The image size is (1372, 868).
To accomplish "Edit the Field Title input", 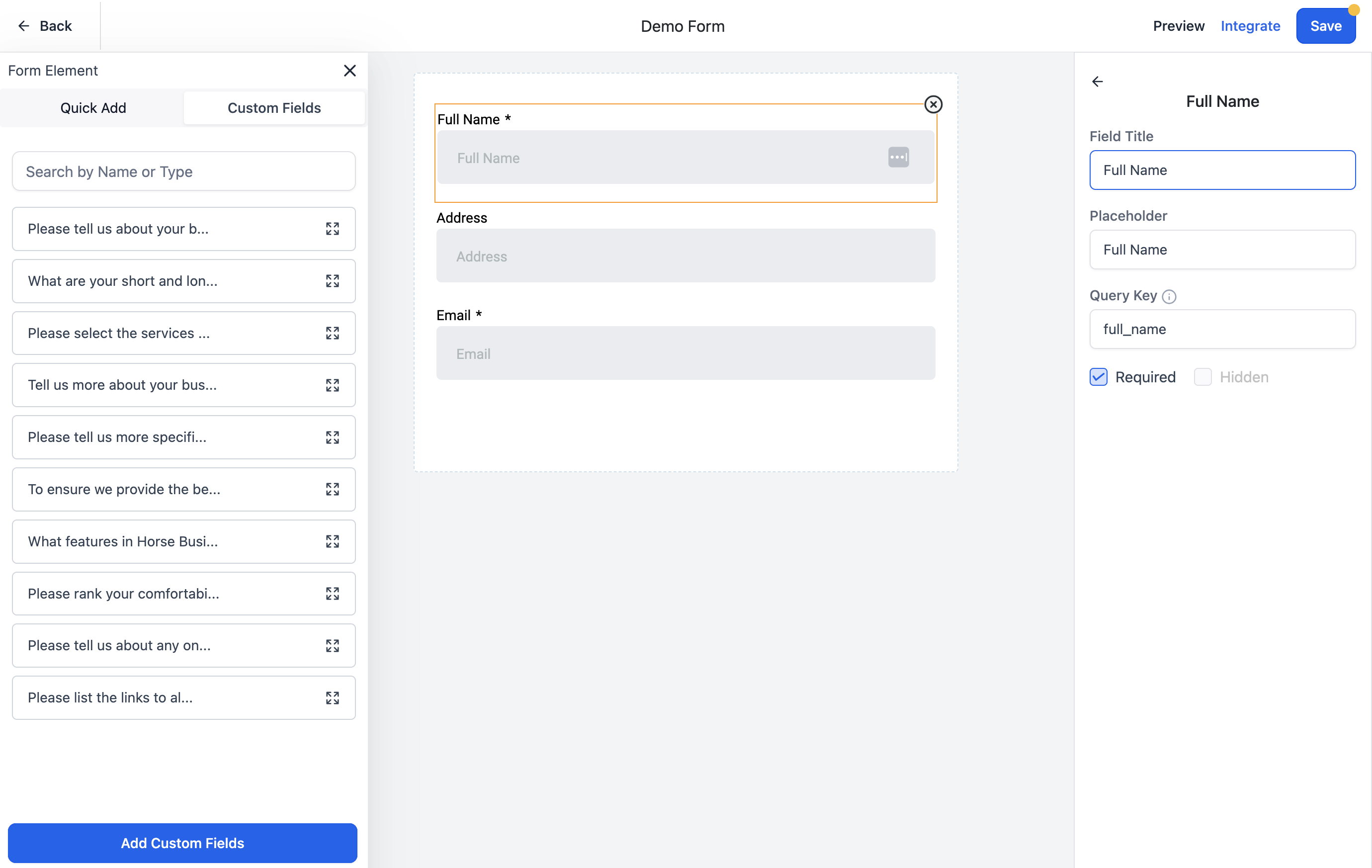I will [x=1222, y=170].
